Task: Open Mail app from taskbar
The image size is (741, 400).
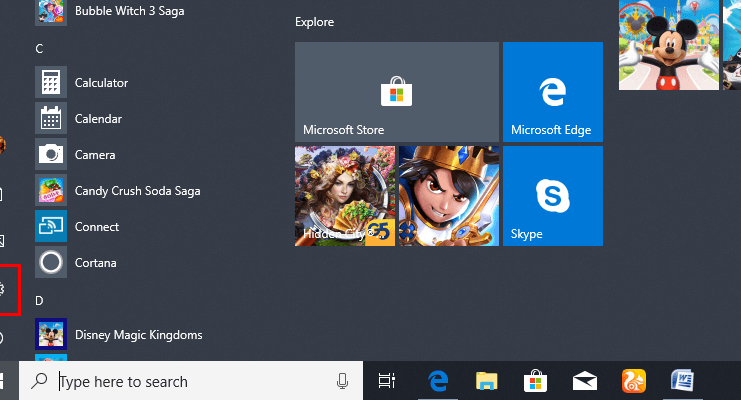Action: 585,381
